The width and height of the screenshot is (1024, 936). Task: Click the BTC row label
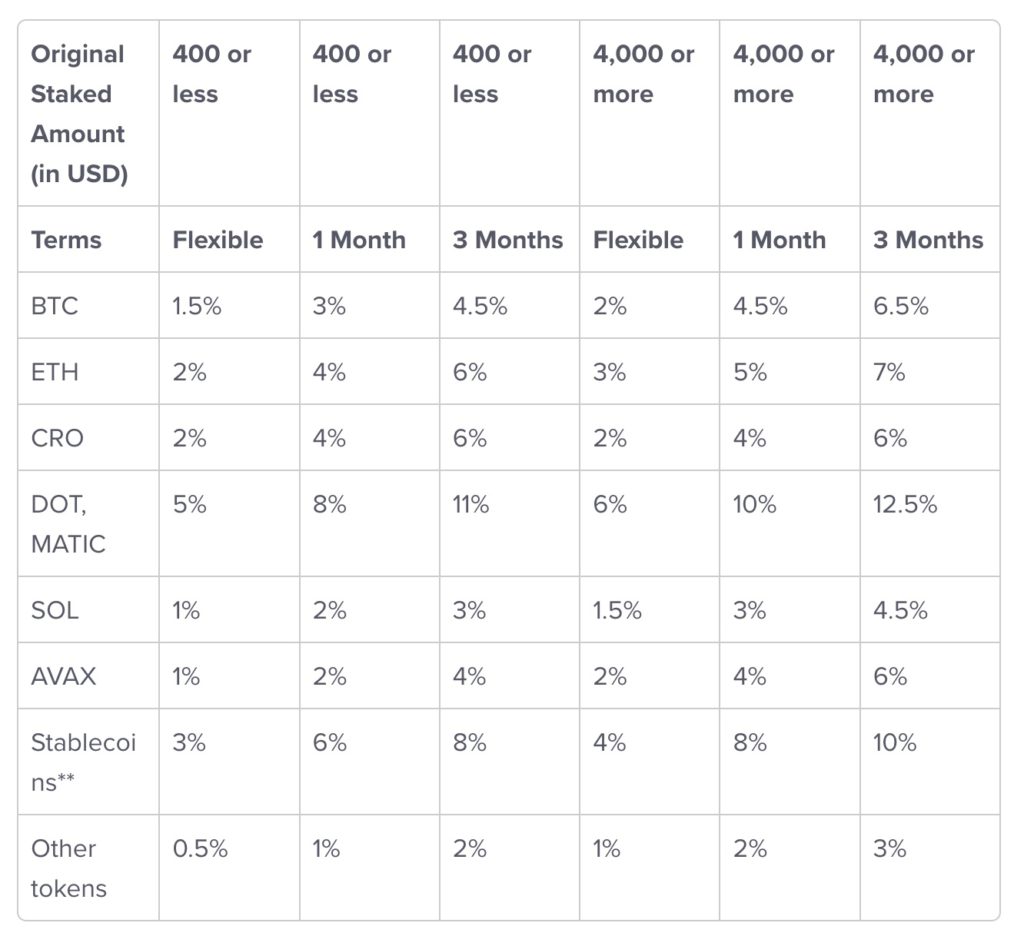click(x=55, y=306)
